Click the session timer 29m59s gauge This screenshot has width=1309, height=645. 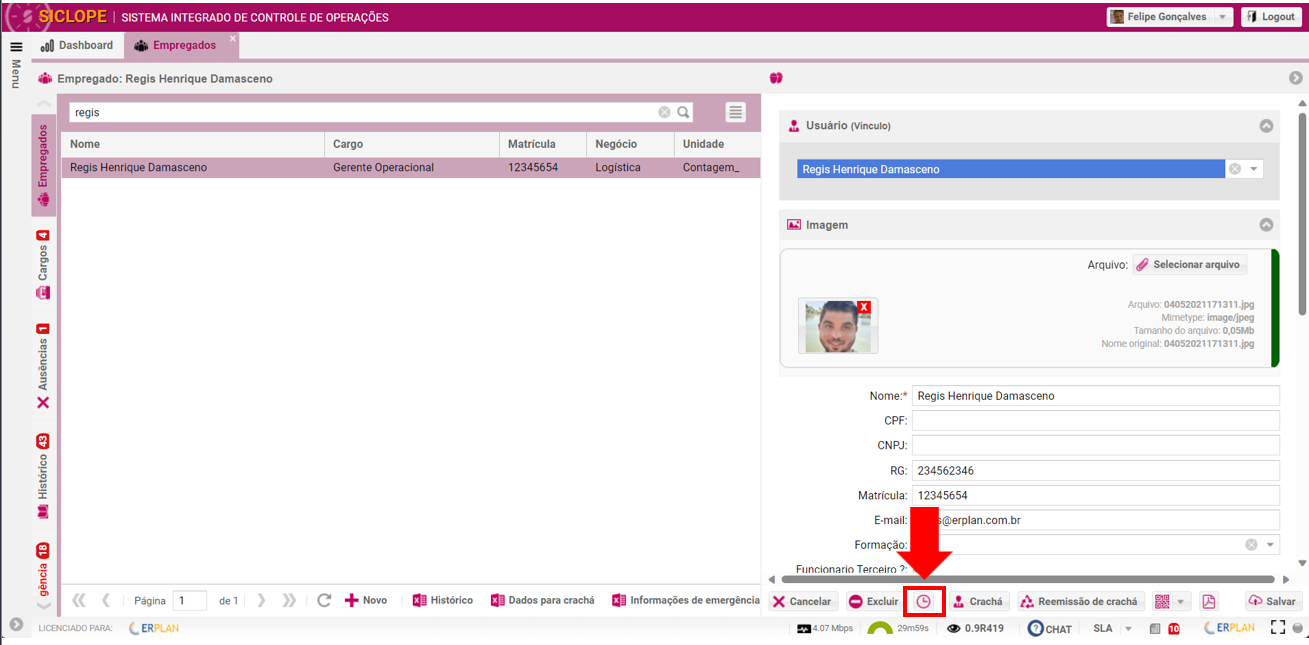point(896,628)
